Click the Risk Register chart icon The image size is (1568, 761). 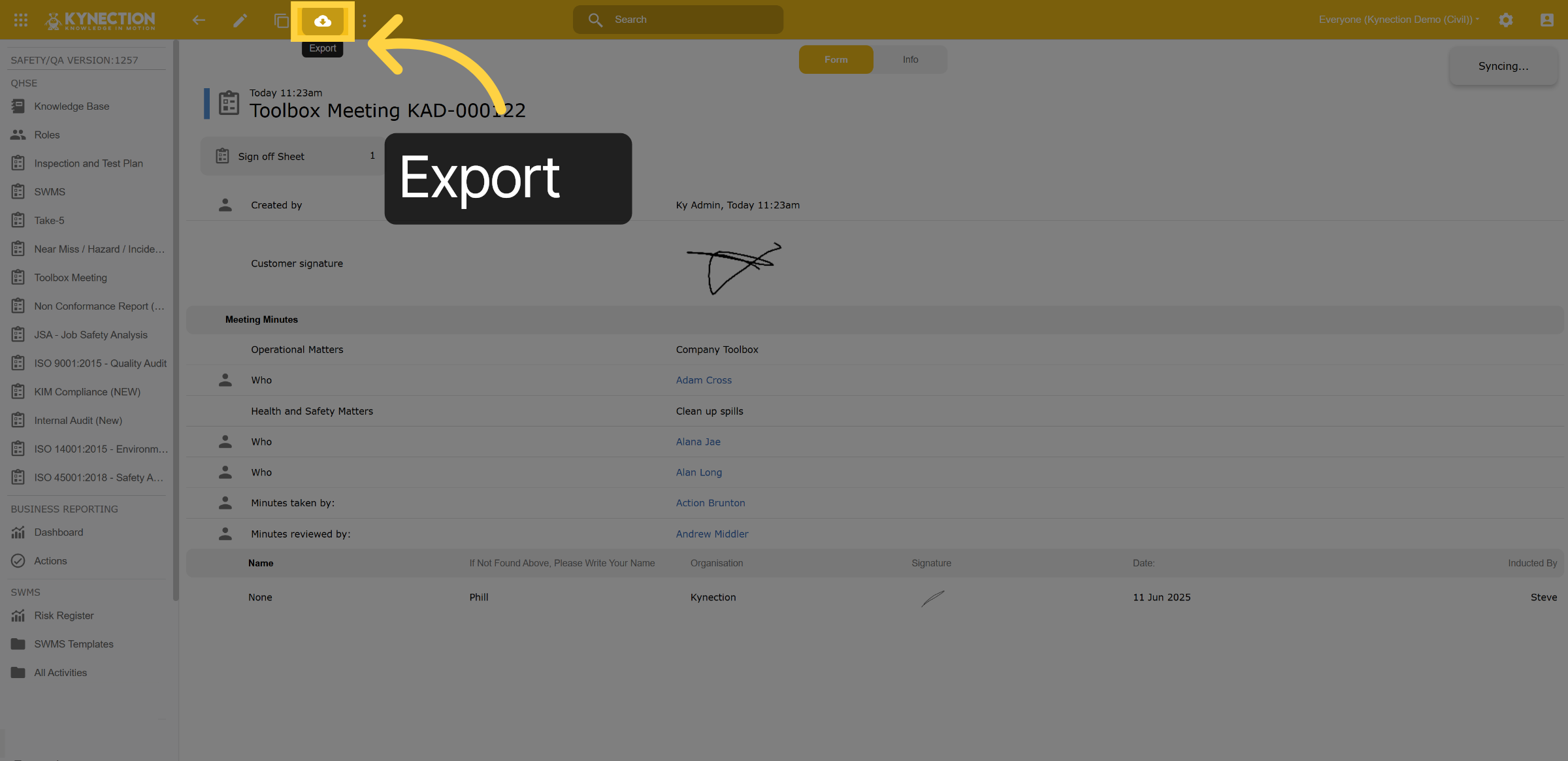coord(18,615)
